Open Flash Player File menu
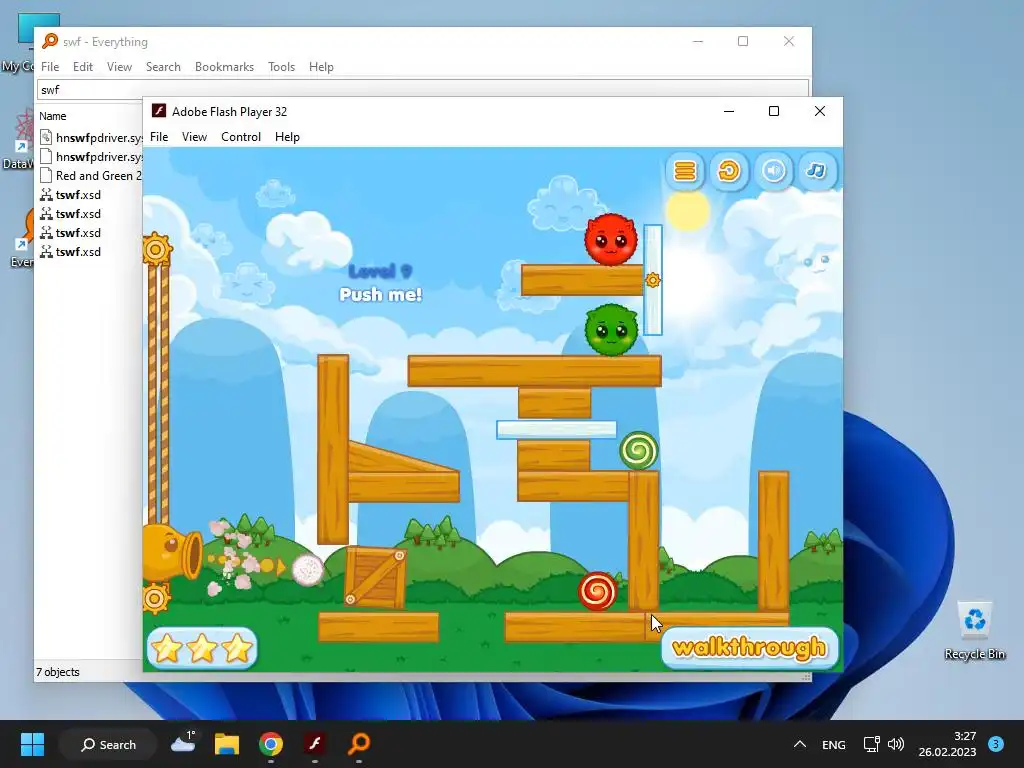 point(159,136)
